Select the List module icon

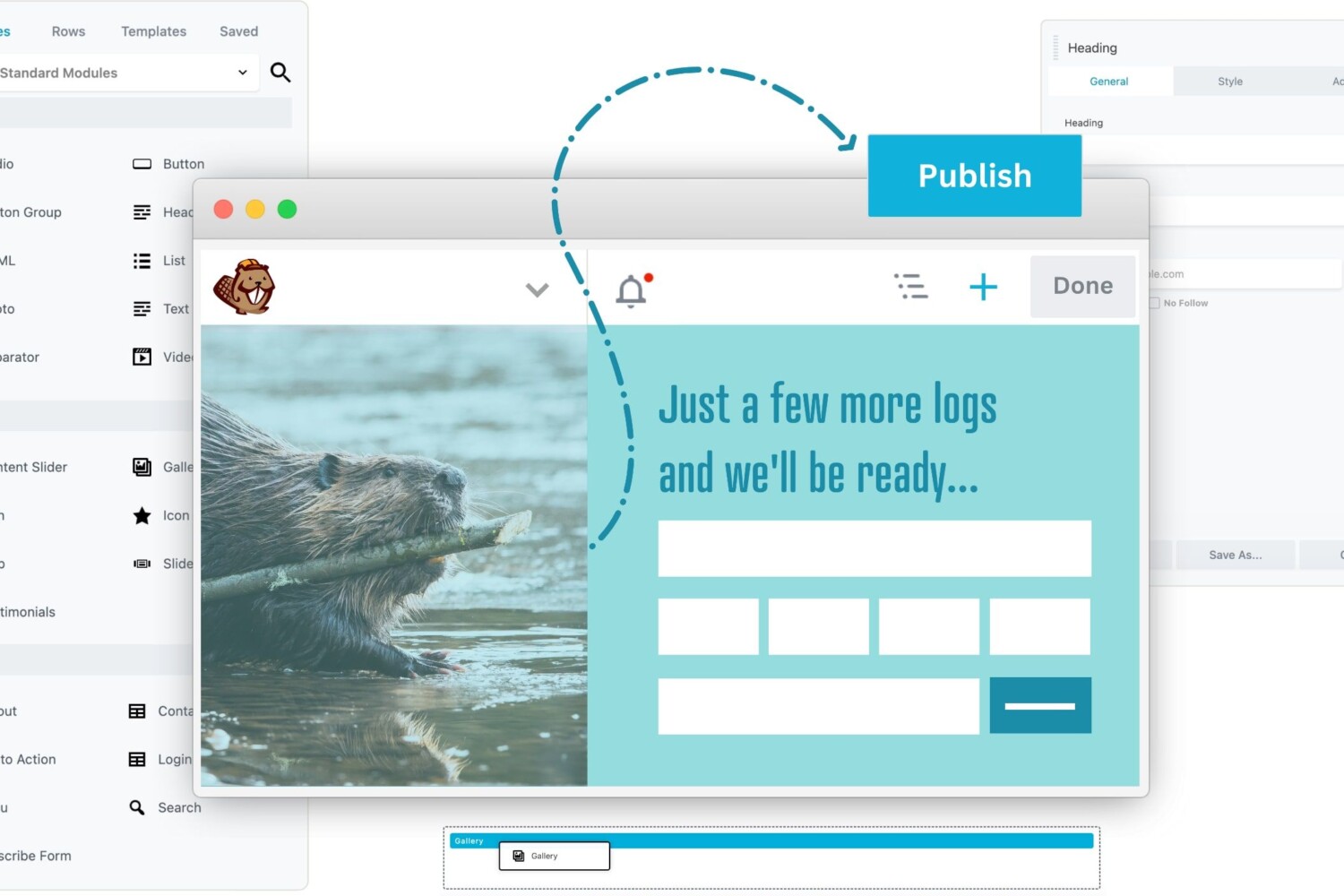point(142,261)
